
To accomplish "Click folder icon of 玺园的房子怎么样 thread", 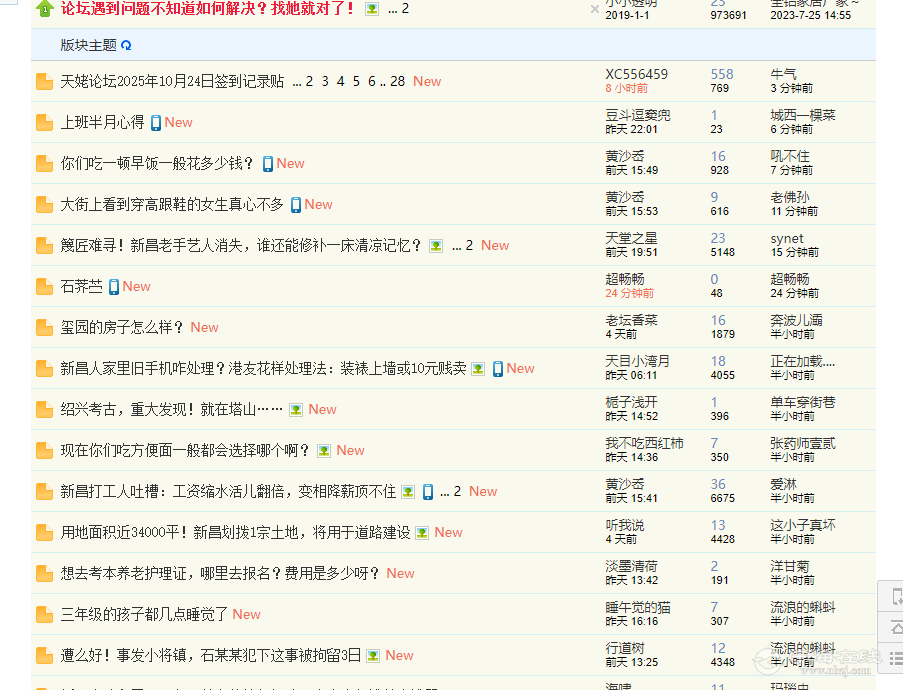I will (44, 328).
